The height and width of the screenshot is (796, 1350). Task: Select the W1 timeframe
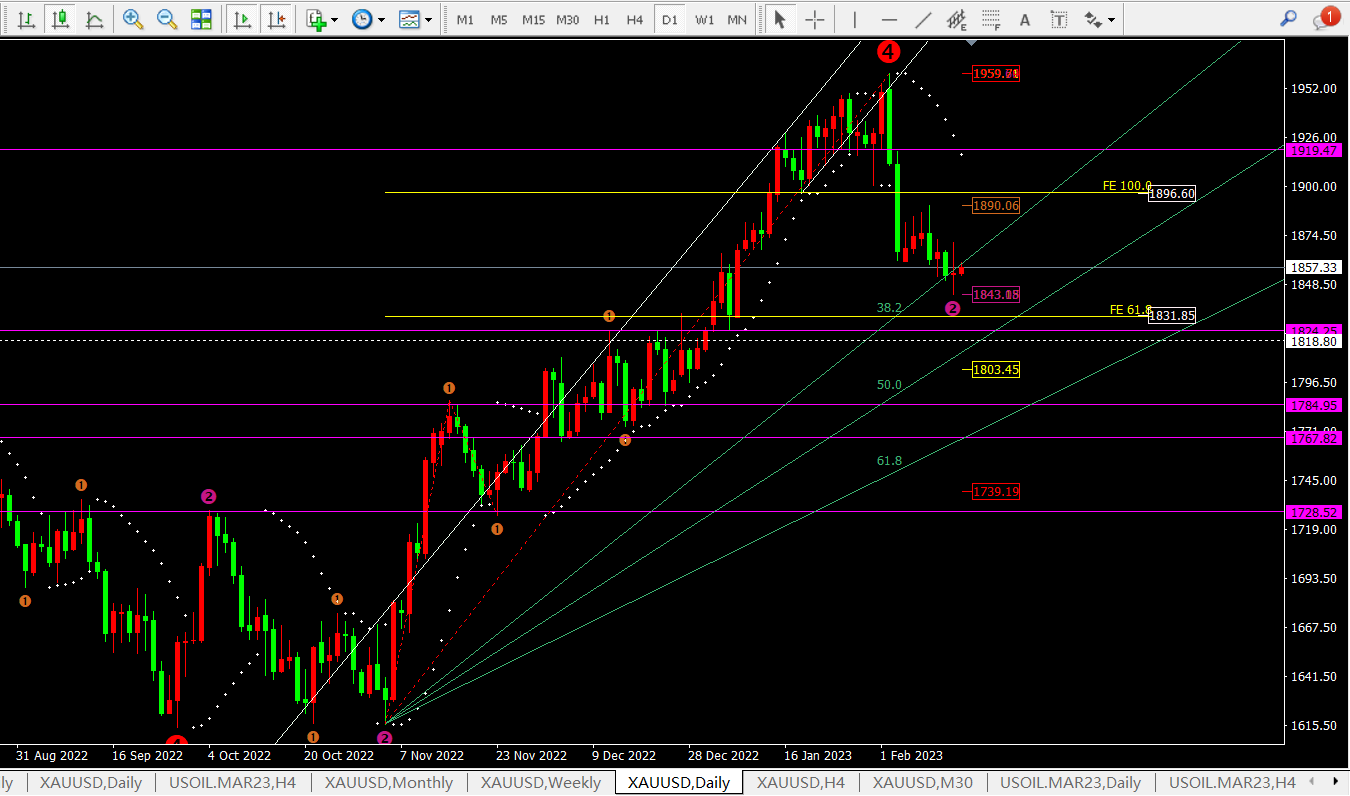pos(704,19)
